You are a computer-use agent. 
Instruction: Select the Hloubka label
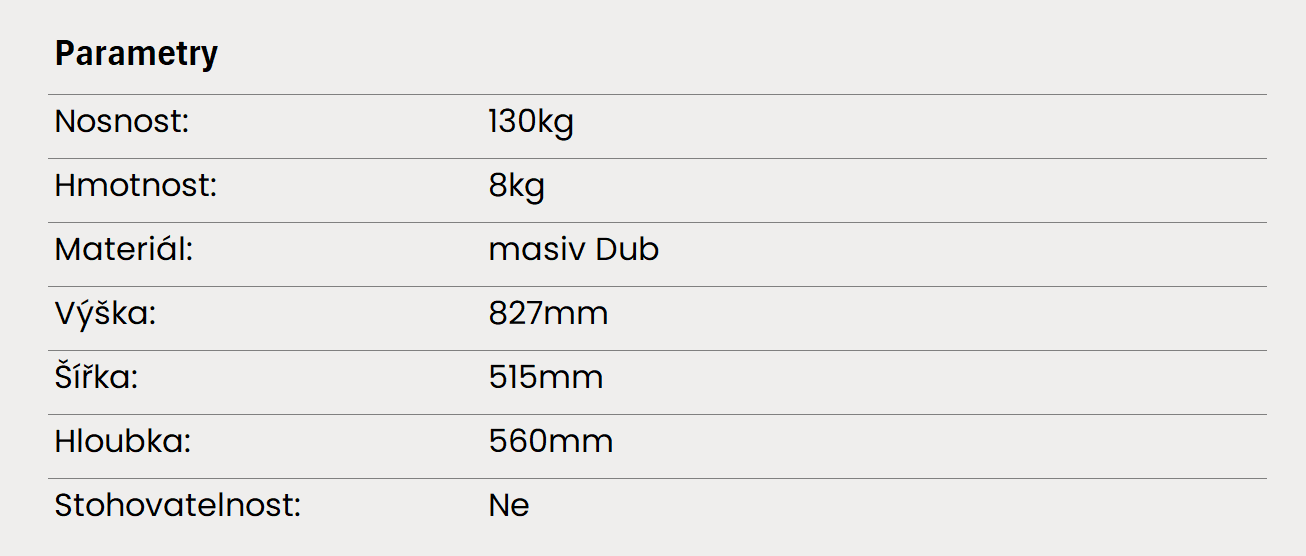click(x=123, y=442)
